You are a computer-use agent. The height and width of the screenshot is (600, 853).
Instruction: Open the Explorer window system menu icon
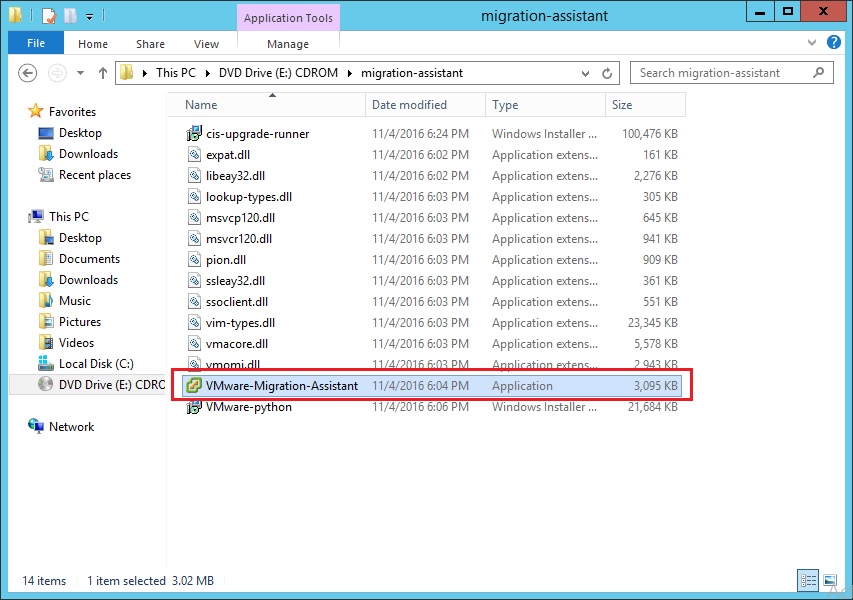15,15
